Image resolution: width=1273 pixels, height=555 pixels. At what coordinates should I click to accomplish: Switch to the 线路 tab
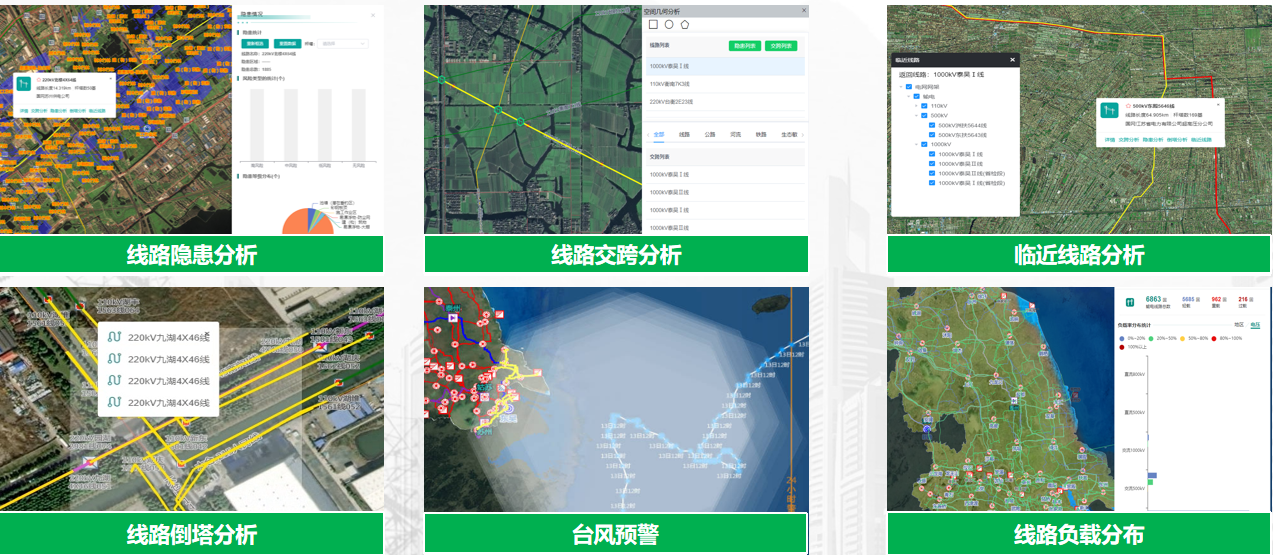tap(684, 134)
